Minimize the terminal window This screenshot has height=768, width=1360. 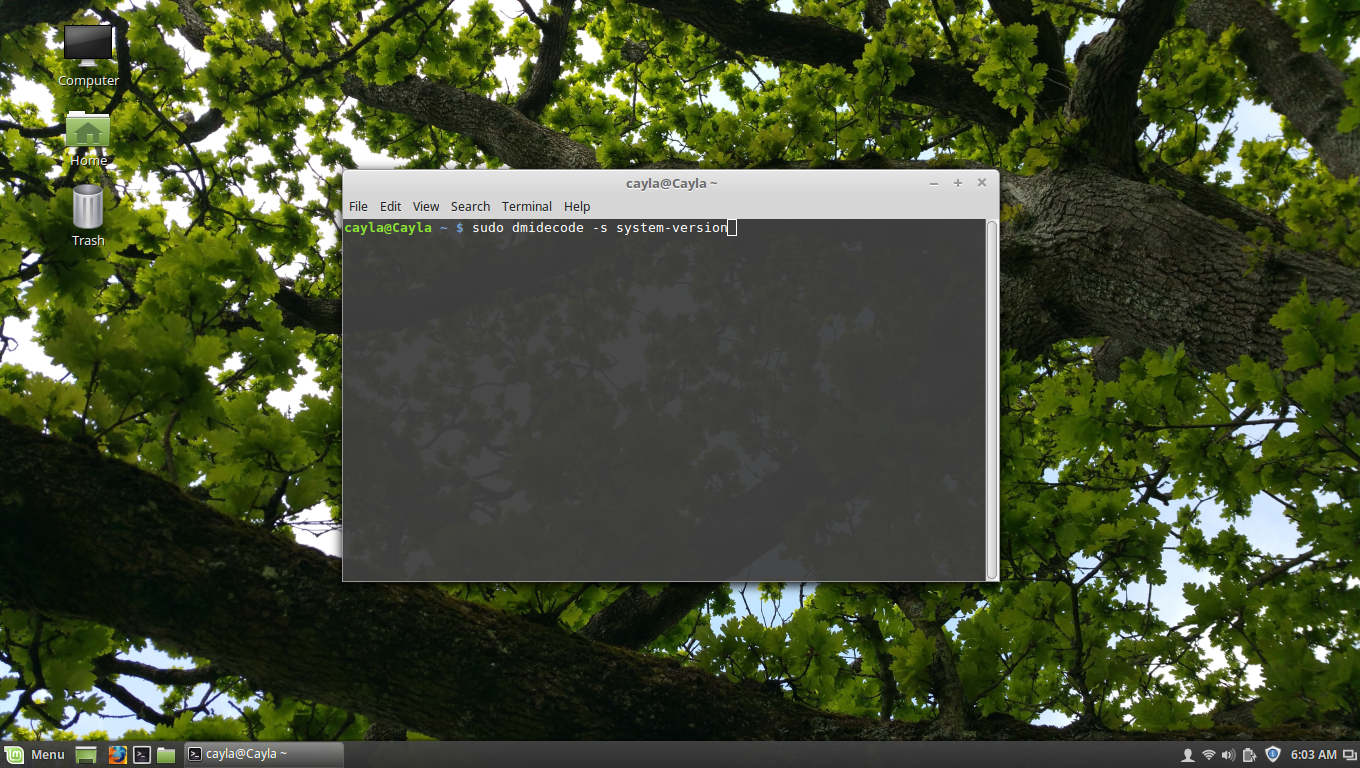pyautogui.click(x=934, y=183)
